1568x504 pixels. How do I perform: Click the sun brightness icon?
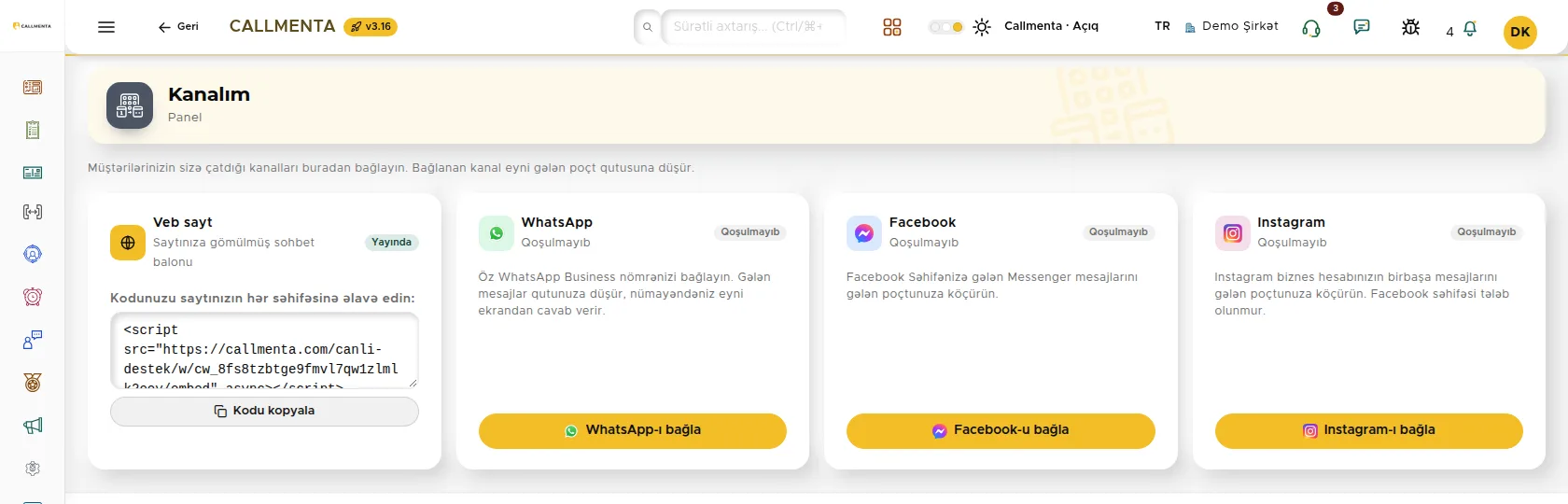pyautogui.click(x=982, y=27)
